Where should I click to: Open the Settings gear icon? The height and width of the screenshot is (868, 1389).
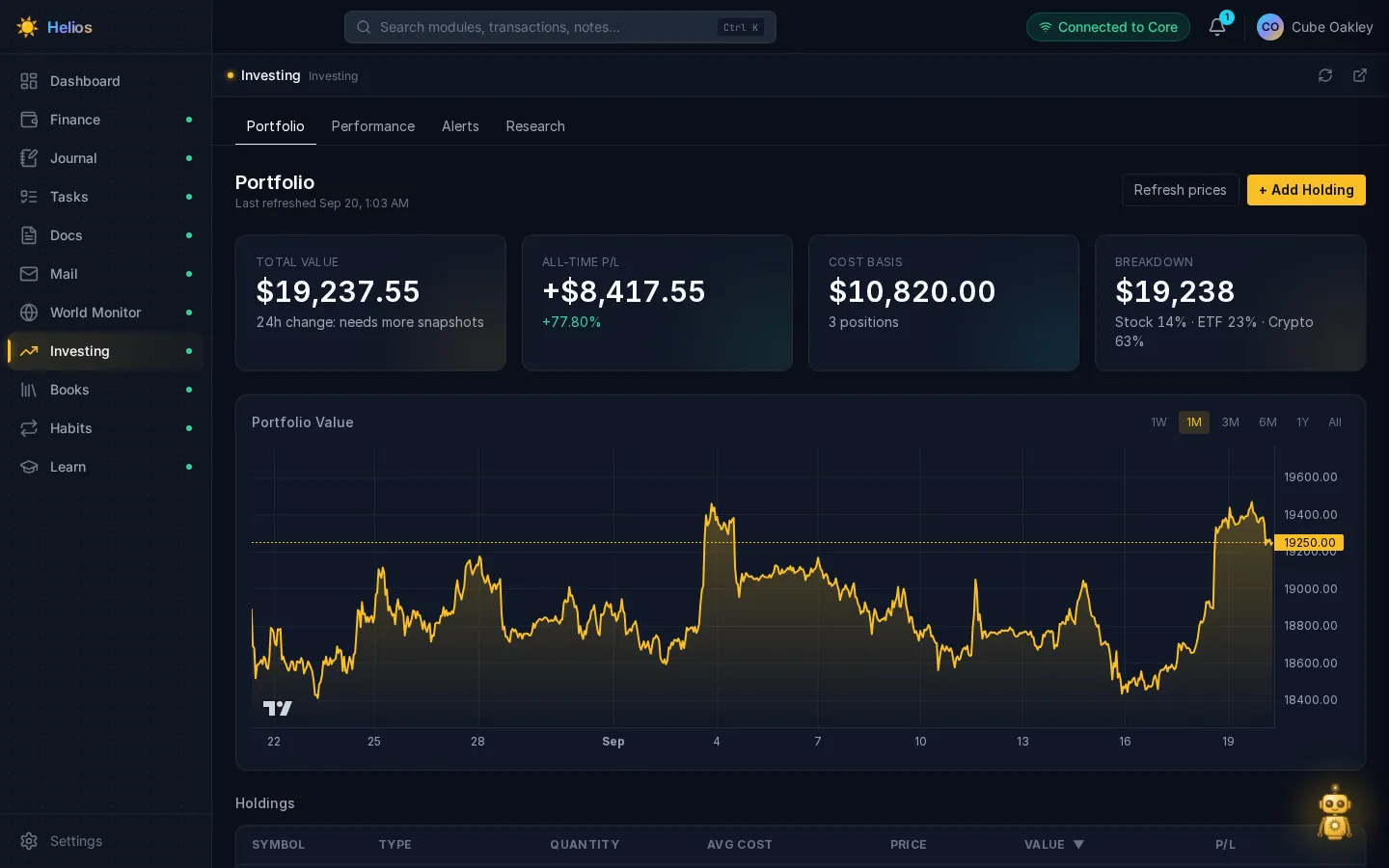29,841
